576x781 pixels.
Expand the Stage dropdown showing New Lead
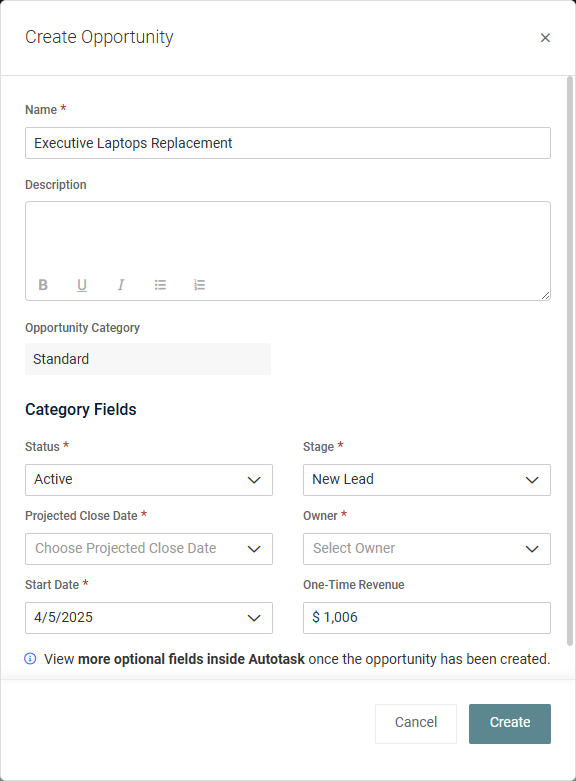(427, 480)
